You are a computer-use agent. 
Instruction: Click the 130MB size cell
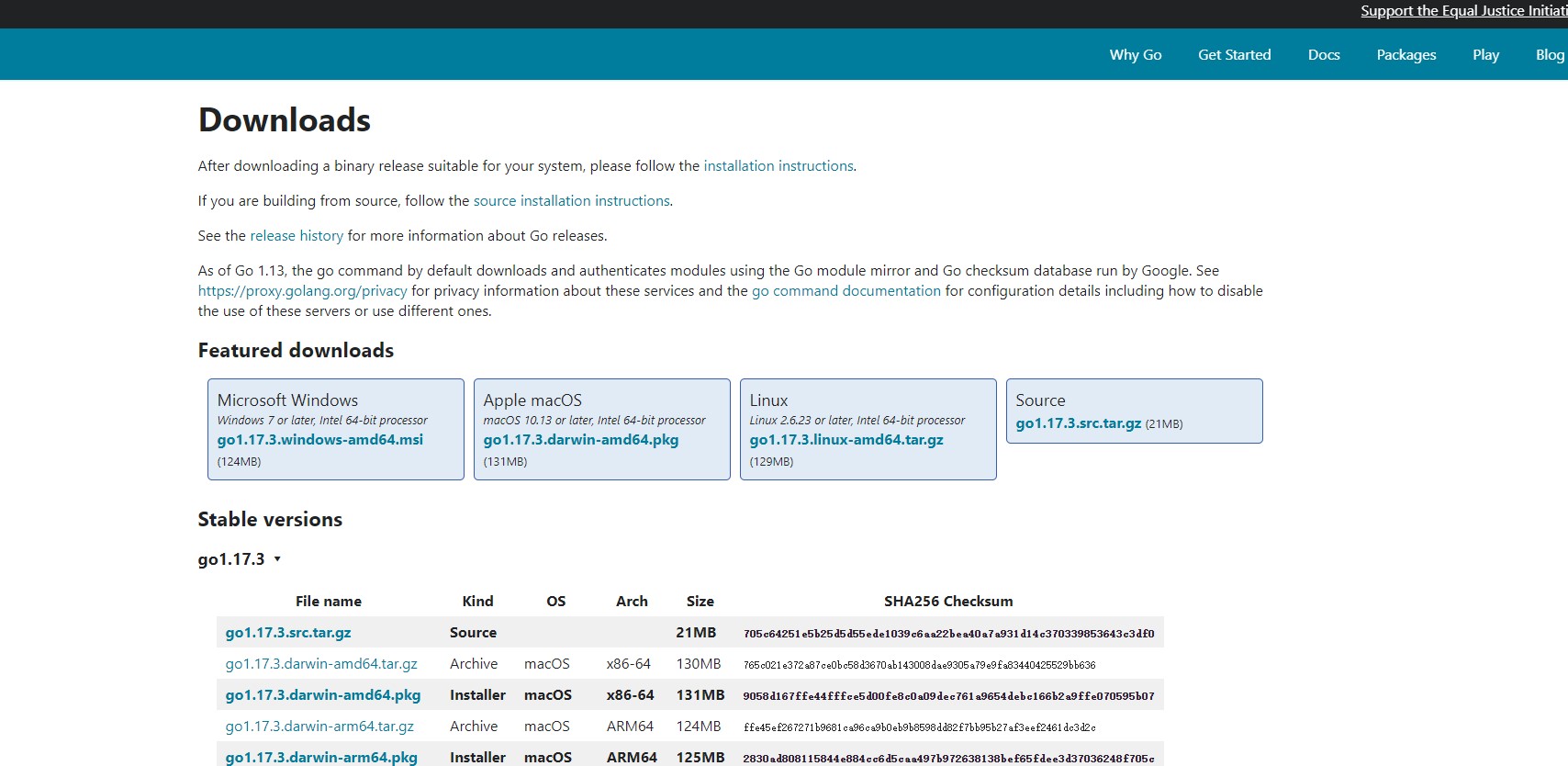[699, 664]
